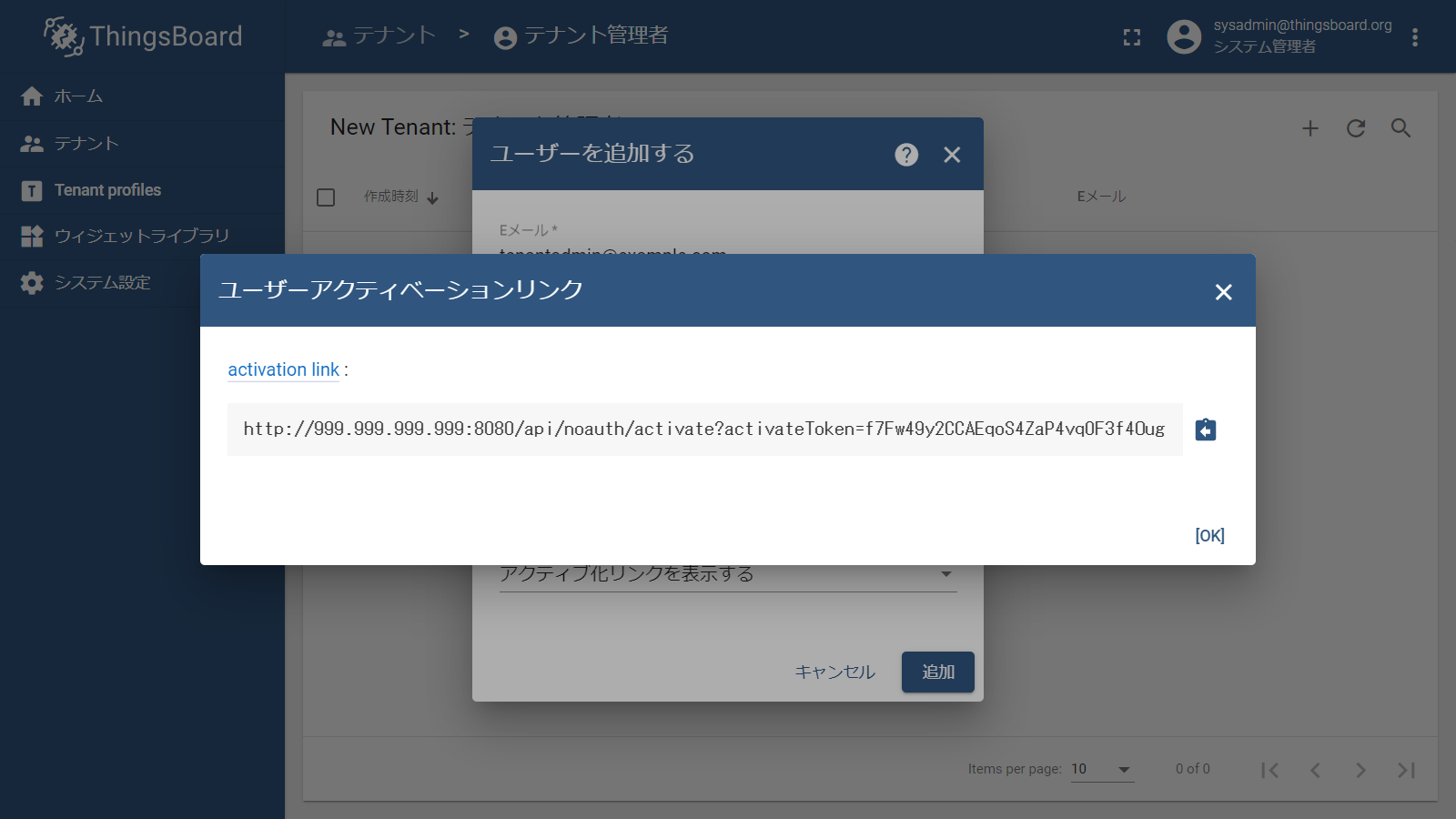This screenshot has height=819, width=1456.
Task: Dismiss the dialog with the OK link
Action: tap(1209, 535)
